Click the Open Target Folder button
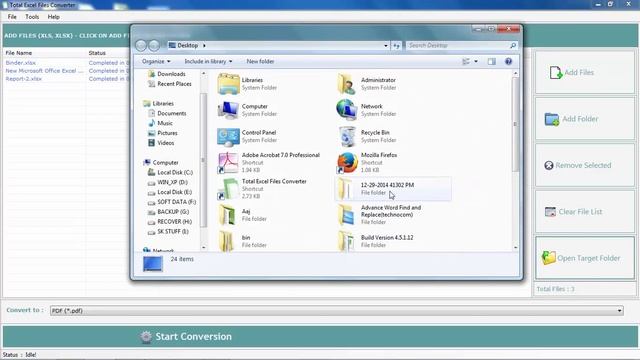 [x=585, y=258]
